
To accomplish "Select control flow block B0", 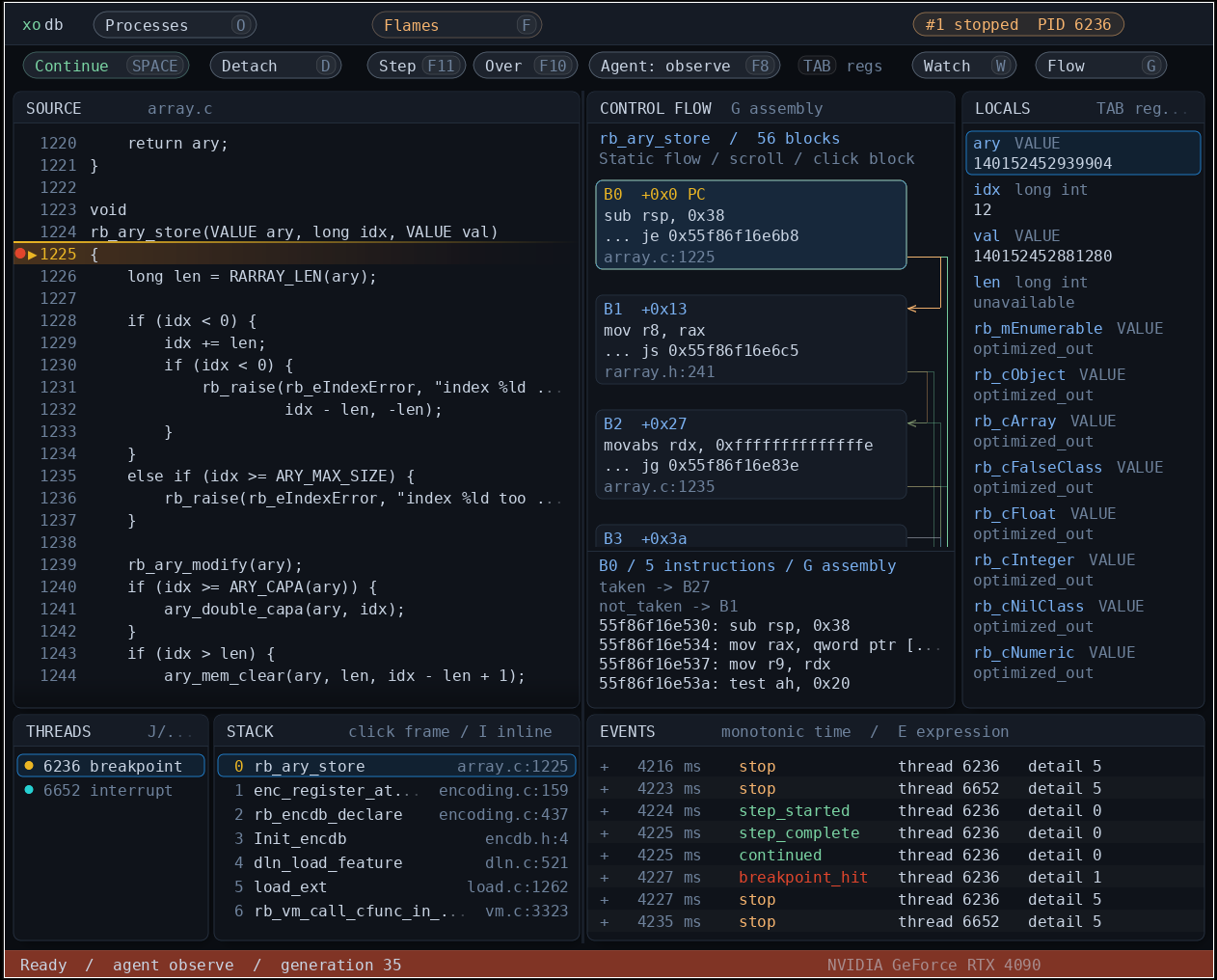I will click(x=751, y=225).
